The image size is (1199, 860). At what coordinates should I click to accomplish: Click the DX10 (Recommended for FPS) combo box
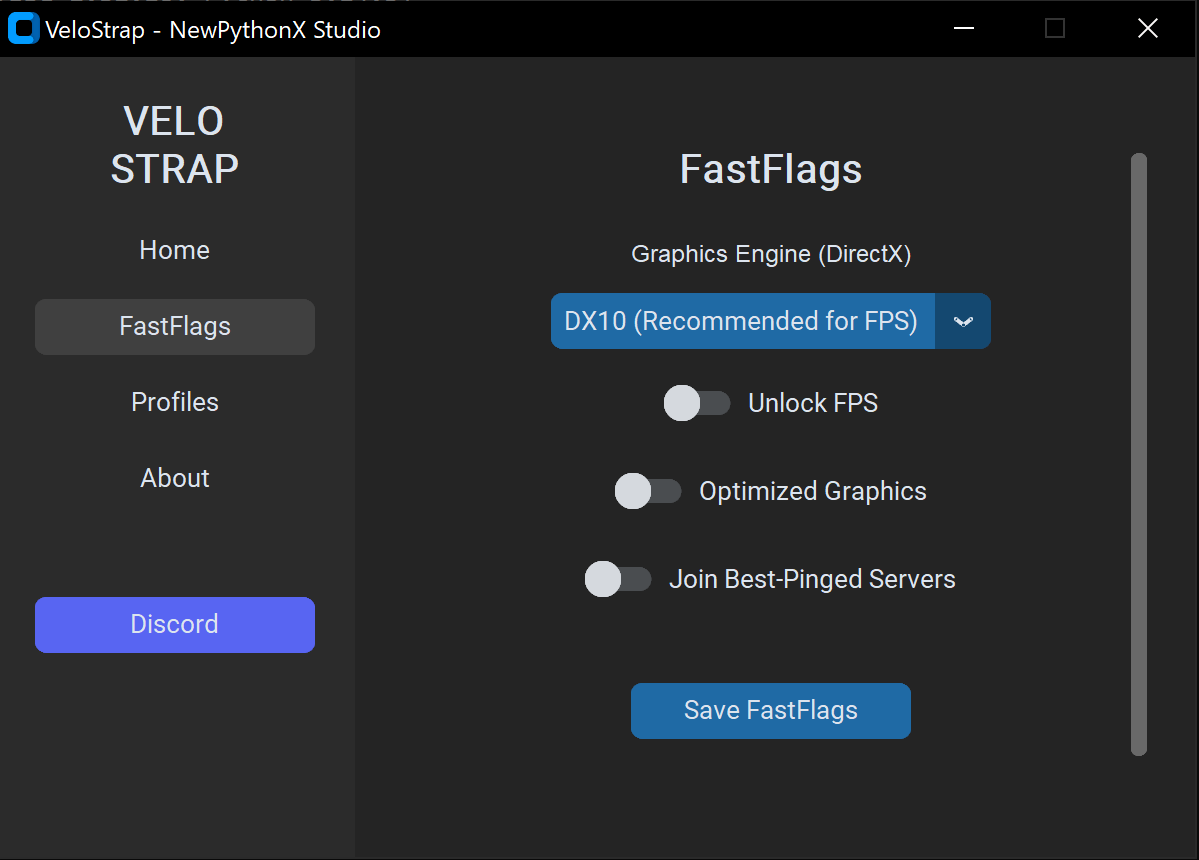(x=741, y=321)
